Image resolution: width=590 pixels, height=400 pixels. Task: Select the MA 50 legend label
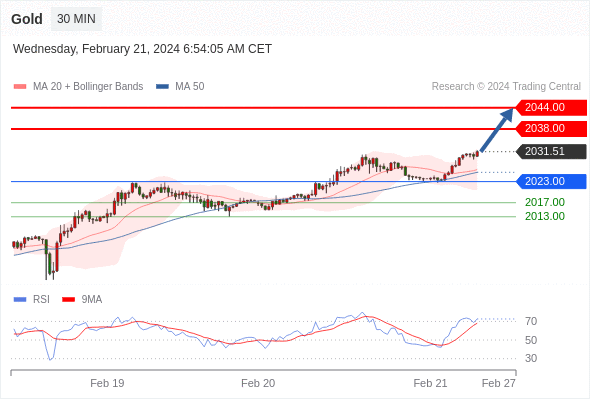(190, 87)
